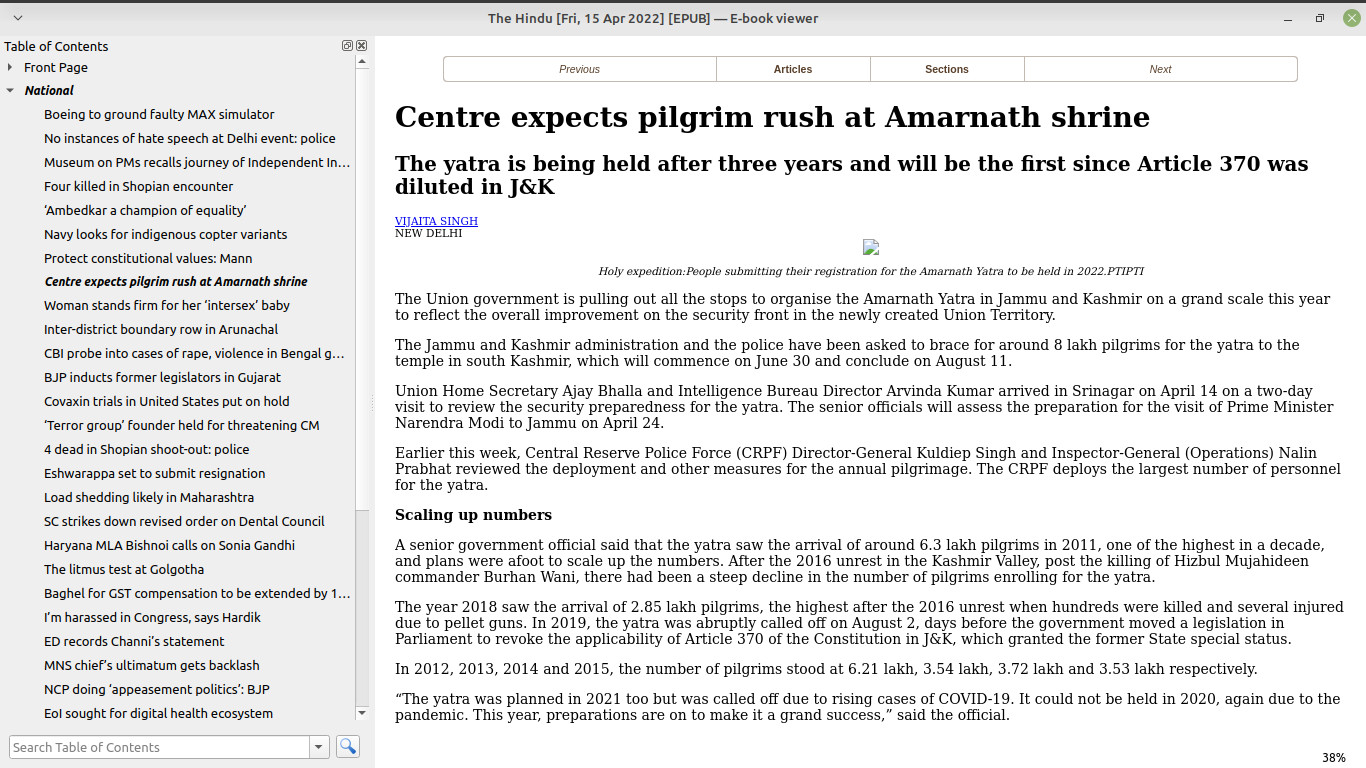
Task: Open 'Covaxin trials in United States put on hold'
Action: coord(167,401)
